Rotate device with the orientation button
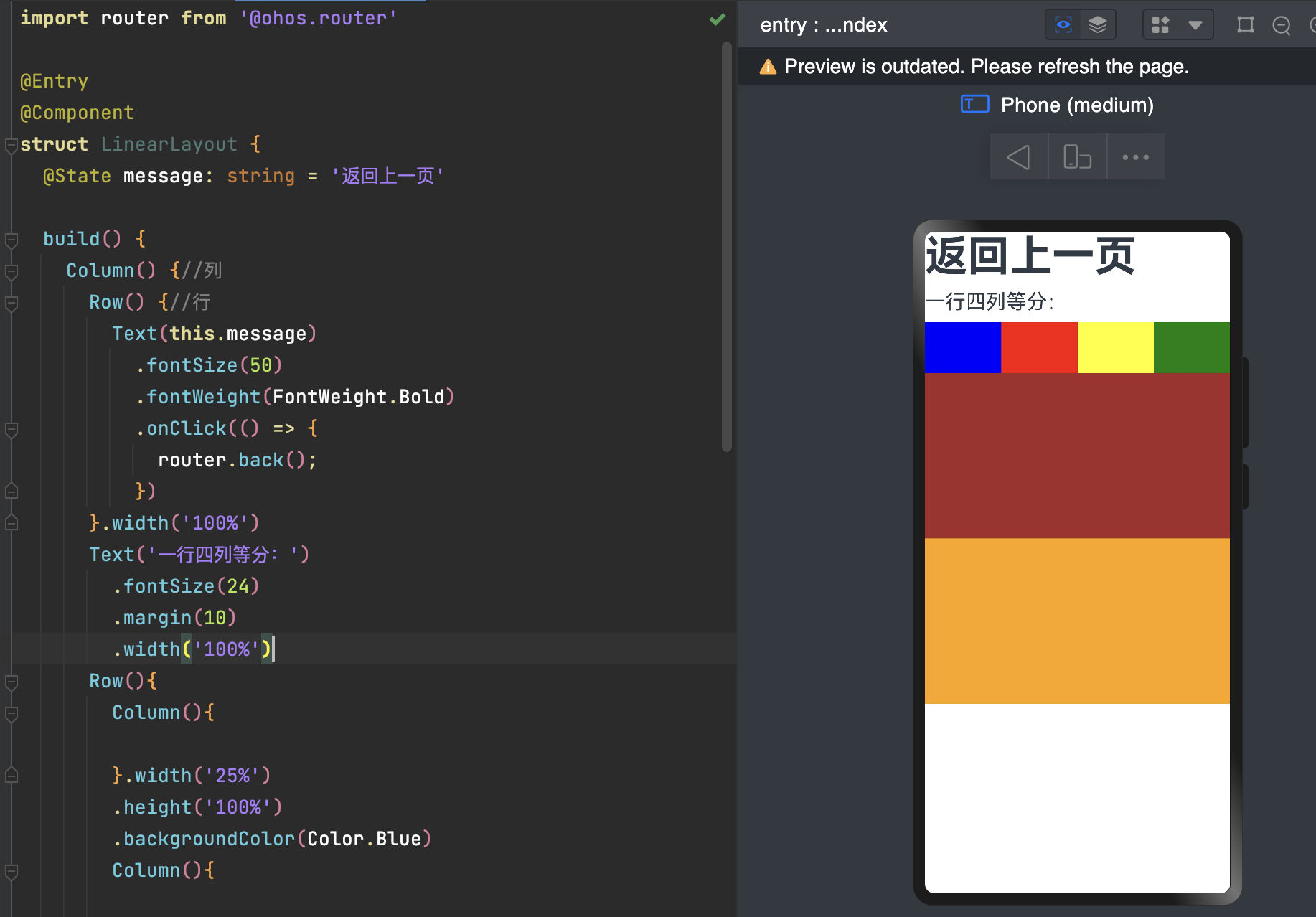Image resolution: width=1316 pixels, height=917 pixels. coord(1077,156)
